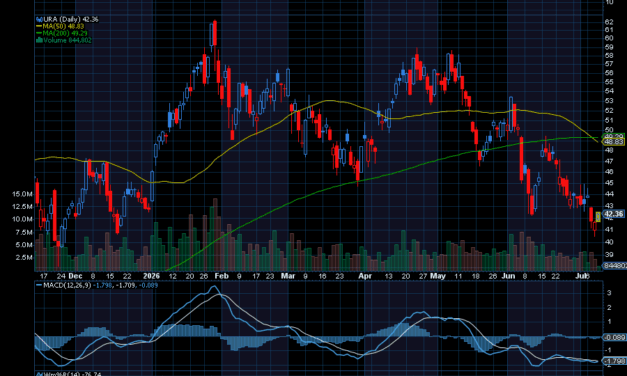Select the 'URA (Daily) 42.36' legend label
The width and height of the screenshot is (627, 376).
71,19
